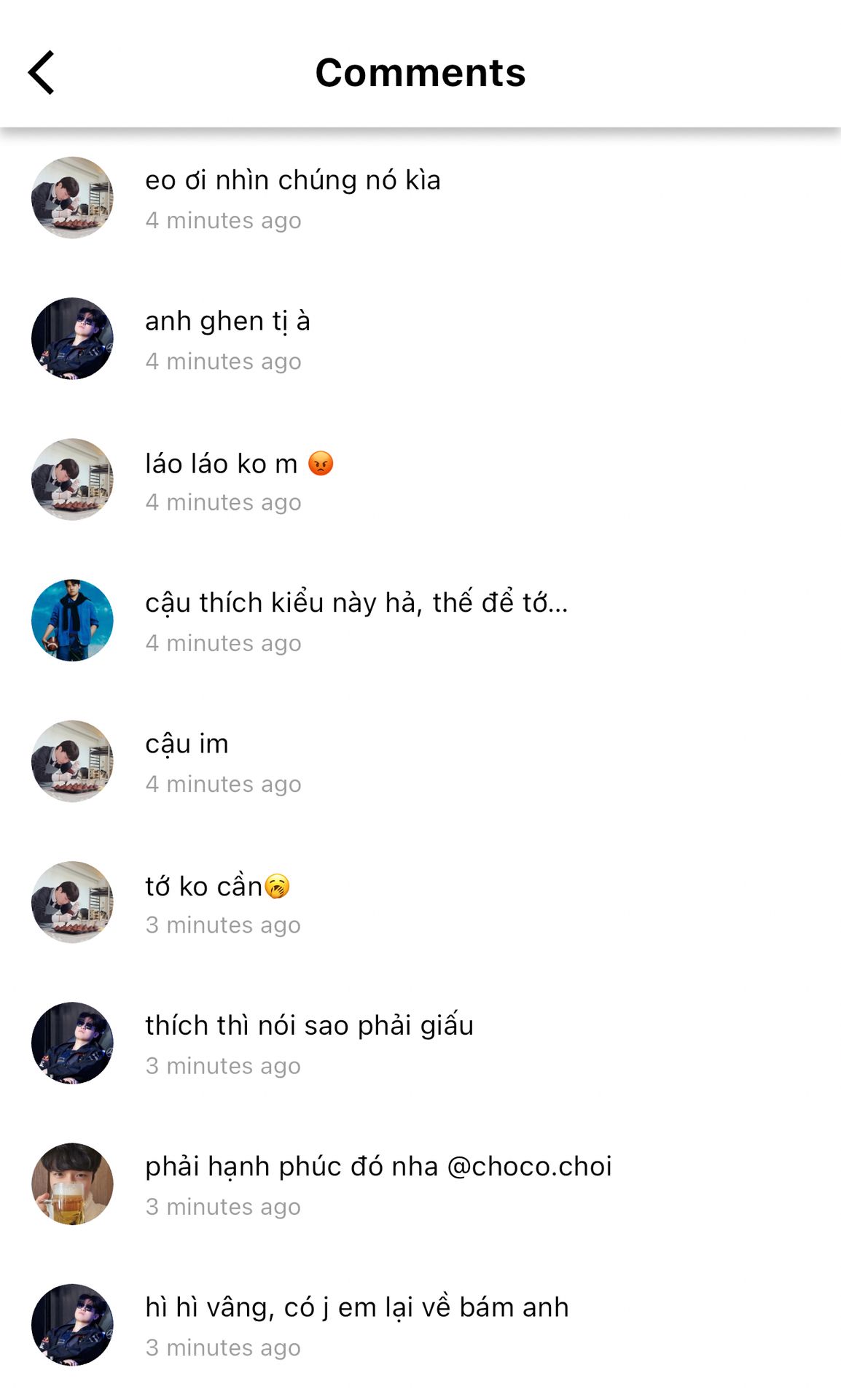The height and width of the screenshot is (1400, 841).
Task: Tap "3 minutes ago" under the @choco.choi comment
Action: pos(223,1206)
